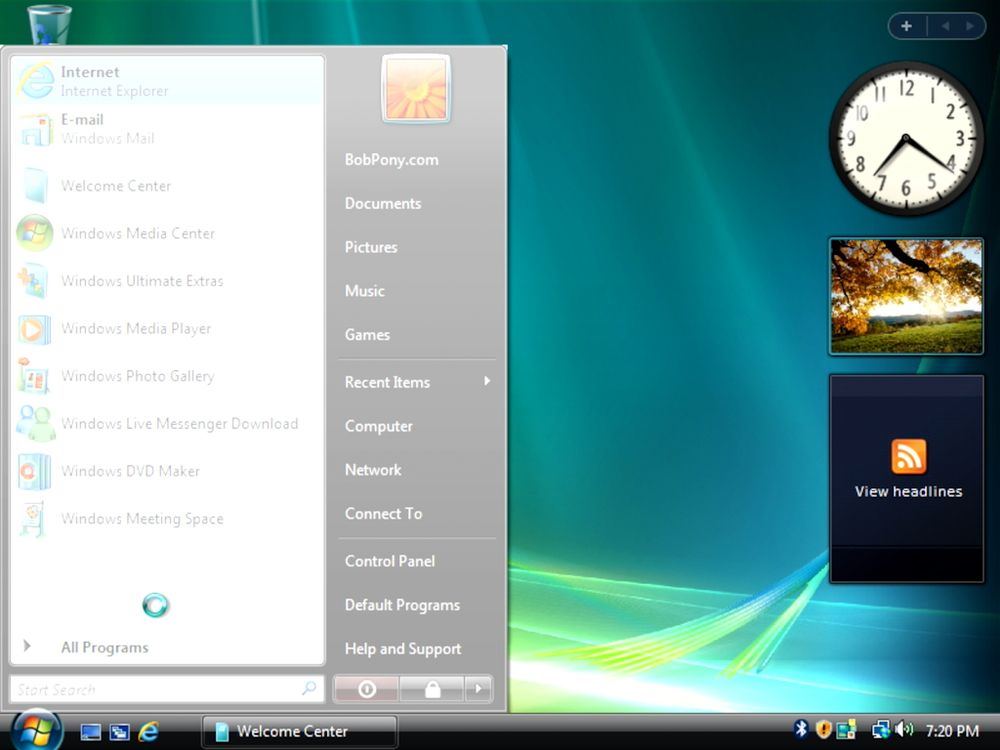The image size is (1000, 750).
Task: Switch to Welcome Center taskbar button
Action: (x=300, y=732)
